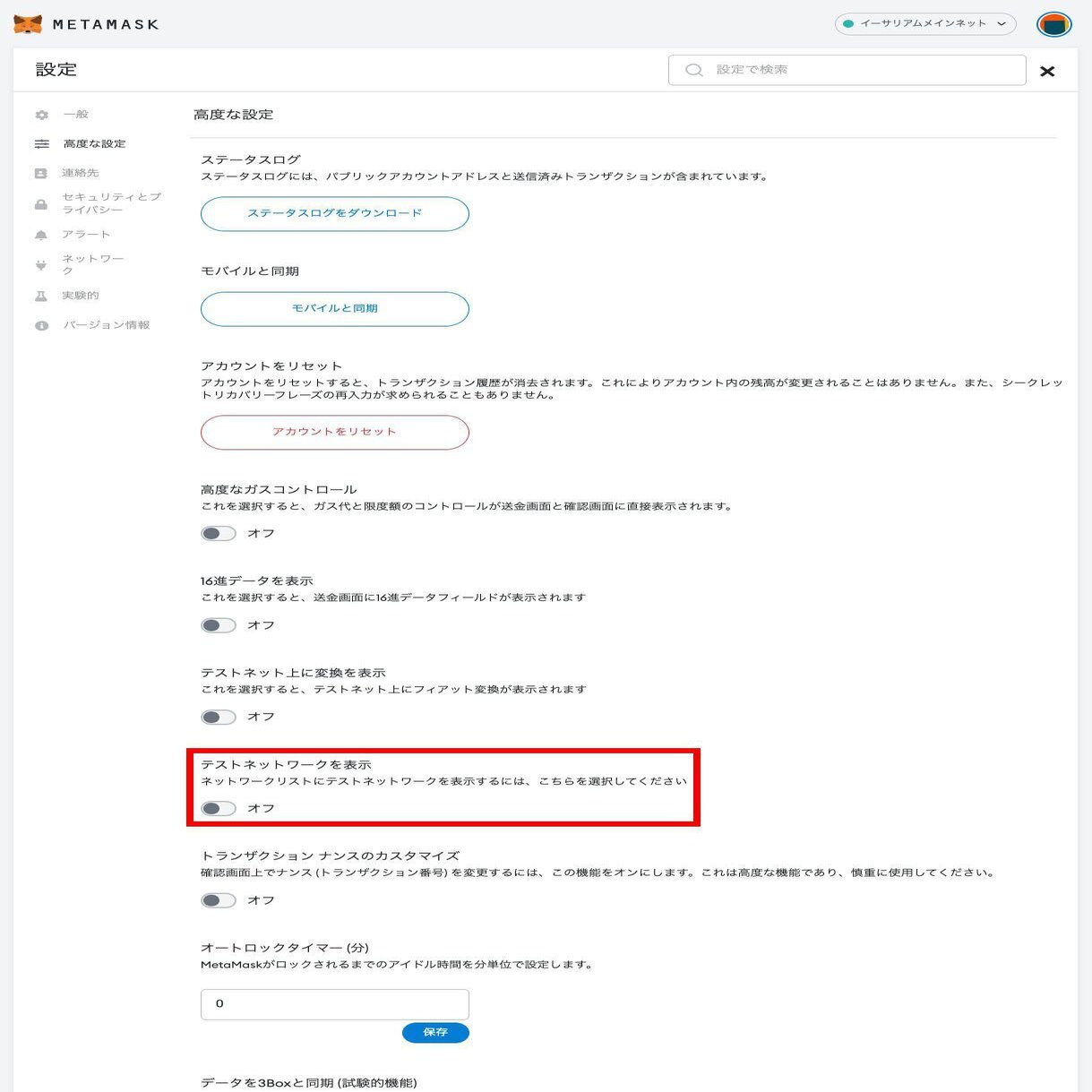The image size is (1092, 1092).
Task: Select the gear icon for 一般 settings
Action: pyautogui.click(x=41, y=115)
